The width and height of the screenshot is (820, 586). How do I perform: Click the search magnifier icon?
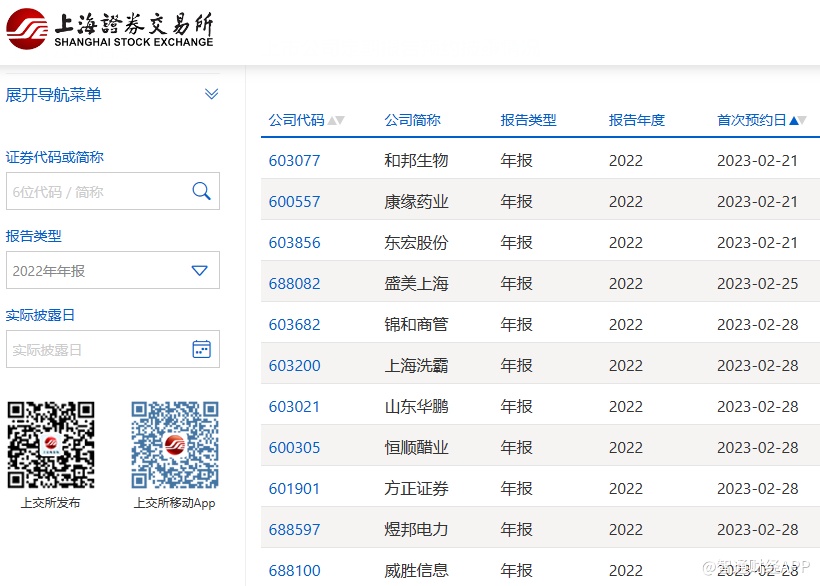201,191
